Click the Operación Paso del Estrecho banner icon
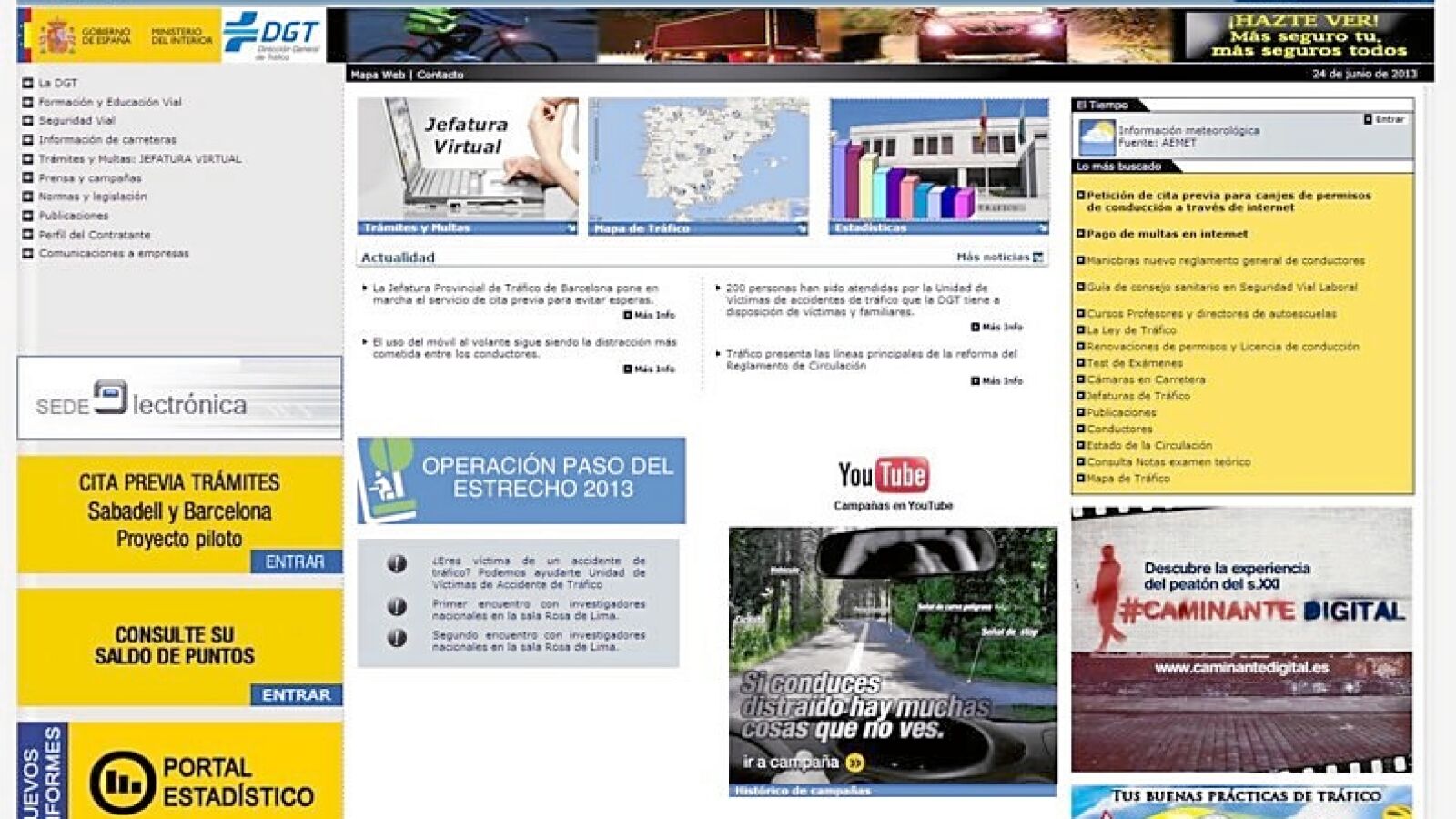 (387, 480)
